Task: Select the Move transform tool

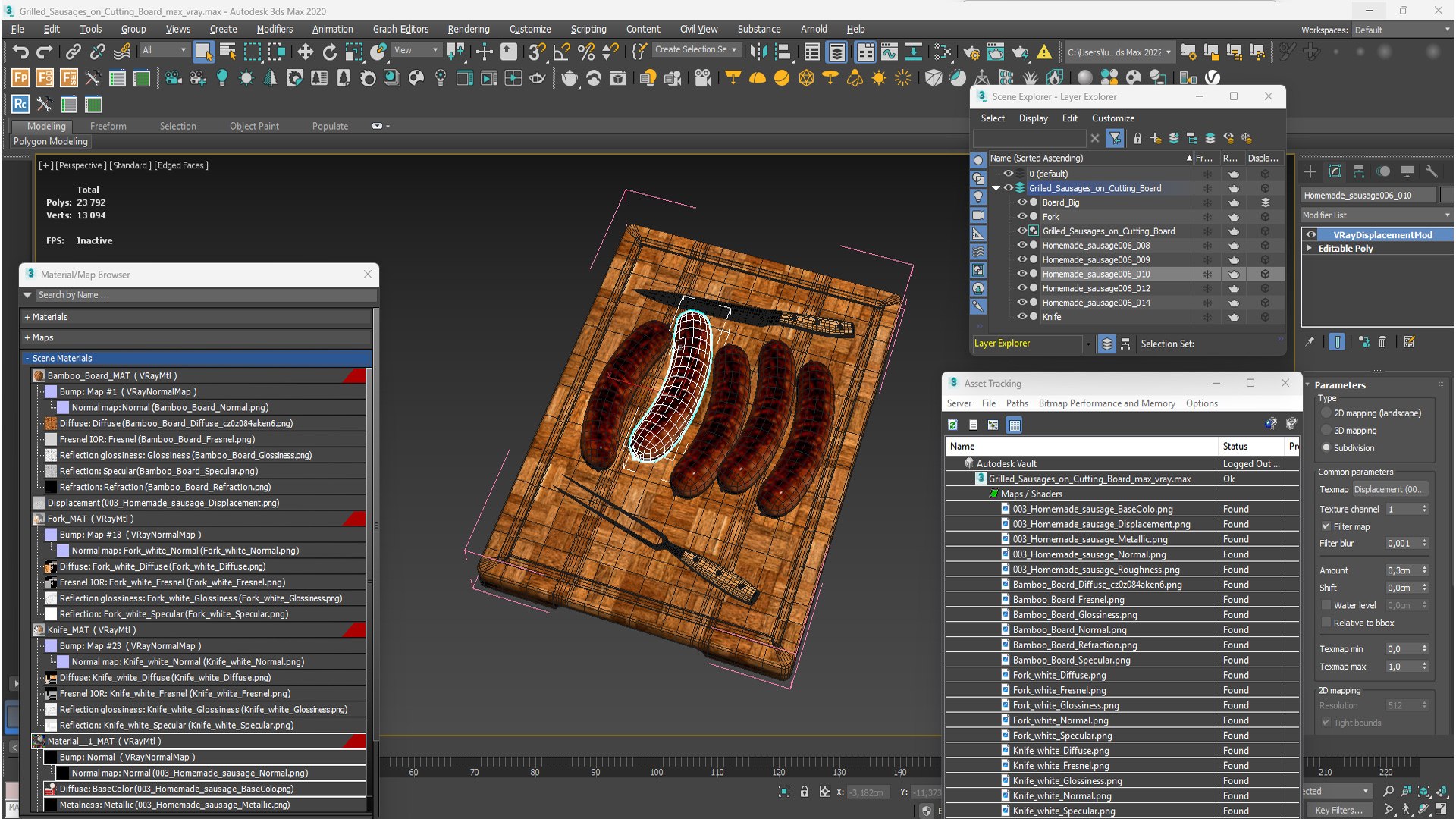Action: point(305,52)
